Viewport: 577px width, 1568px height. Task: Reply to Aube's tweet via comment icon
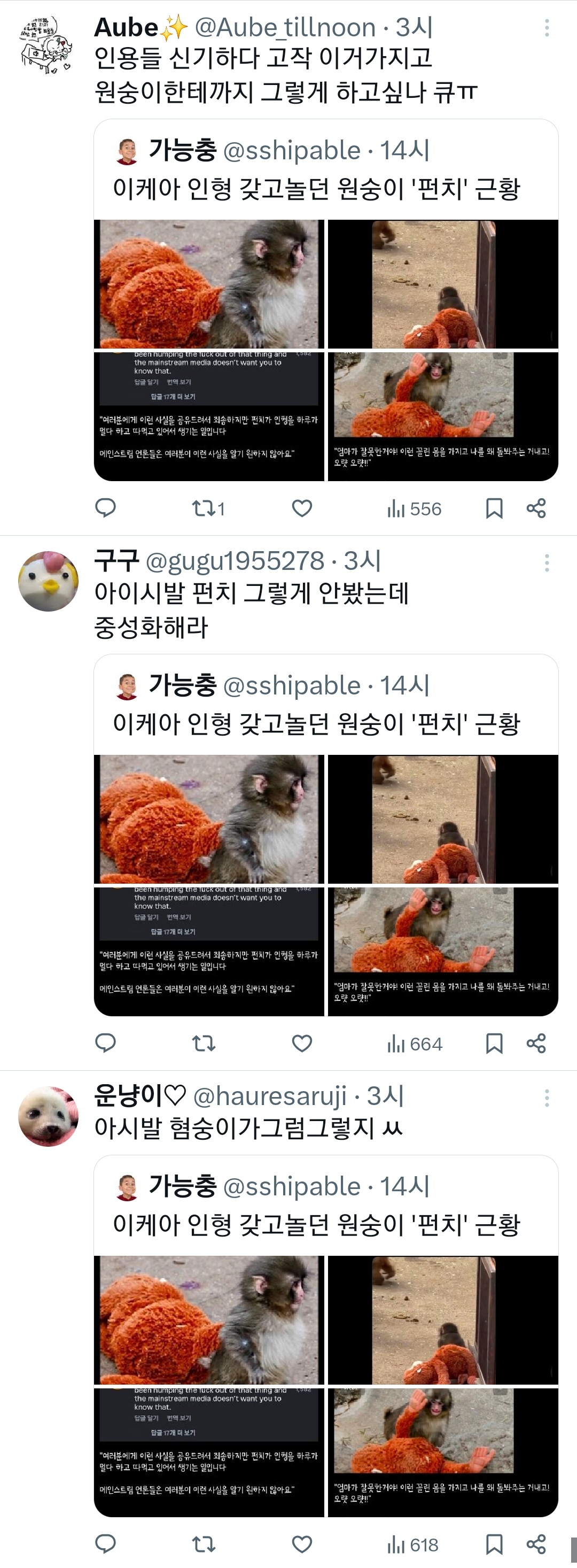pyautogui.click(x=106, y=508)
